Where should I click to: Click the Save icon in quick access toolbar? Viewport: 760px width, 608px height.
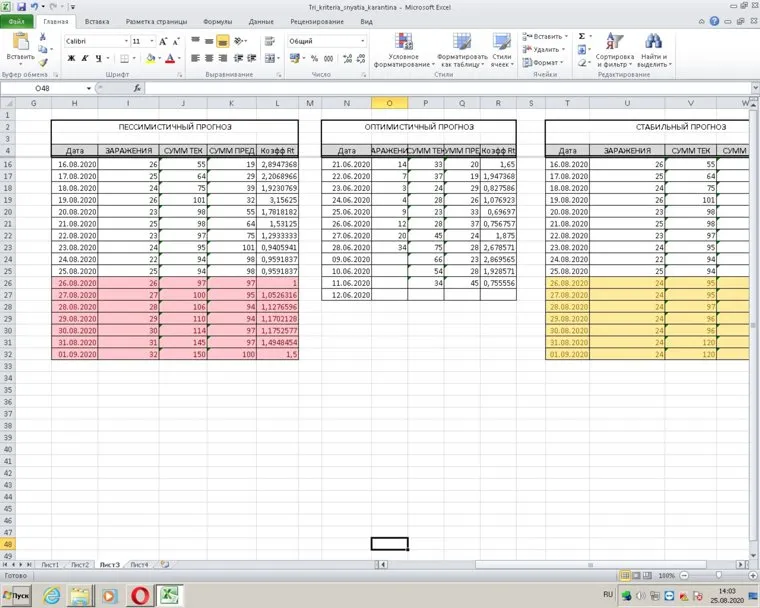click(20, 6)
